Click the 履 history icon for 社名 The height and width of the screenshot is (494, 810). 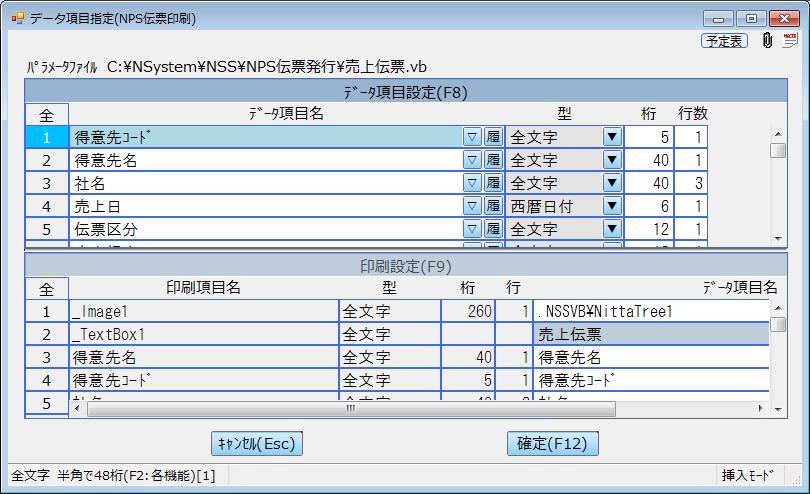click(493, 183)
